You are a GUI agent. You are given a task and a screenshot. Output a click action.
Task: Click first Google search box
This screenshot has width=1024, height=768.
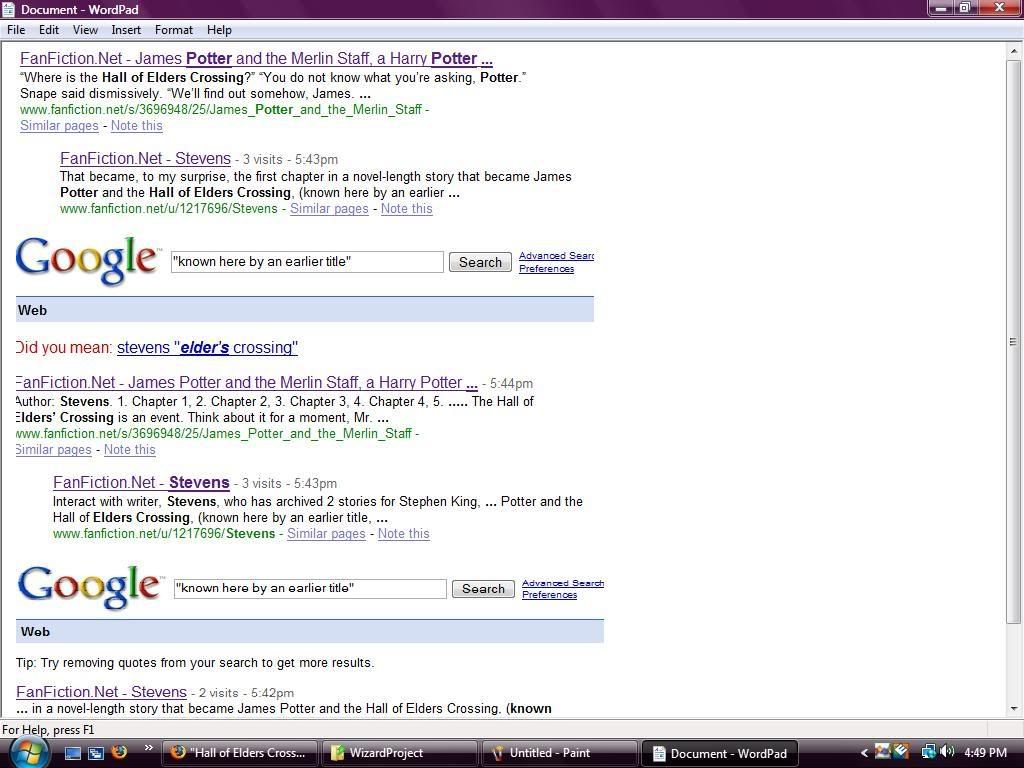pos(307,262)
